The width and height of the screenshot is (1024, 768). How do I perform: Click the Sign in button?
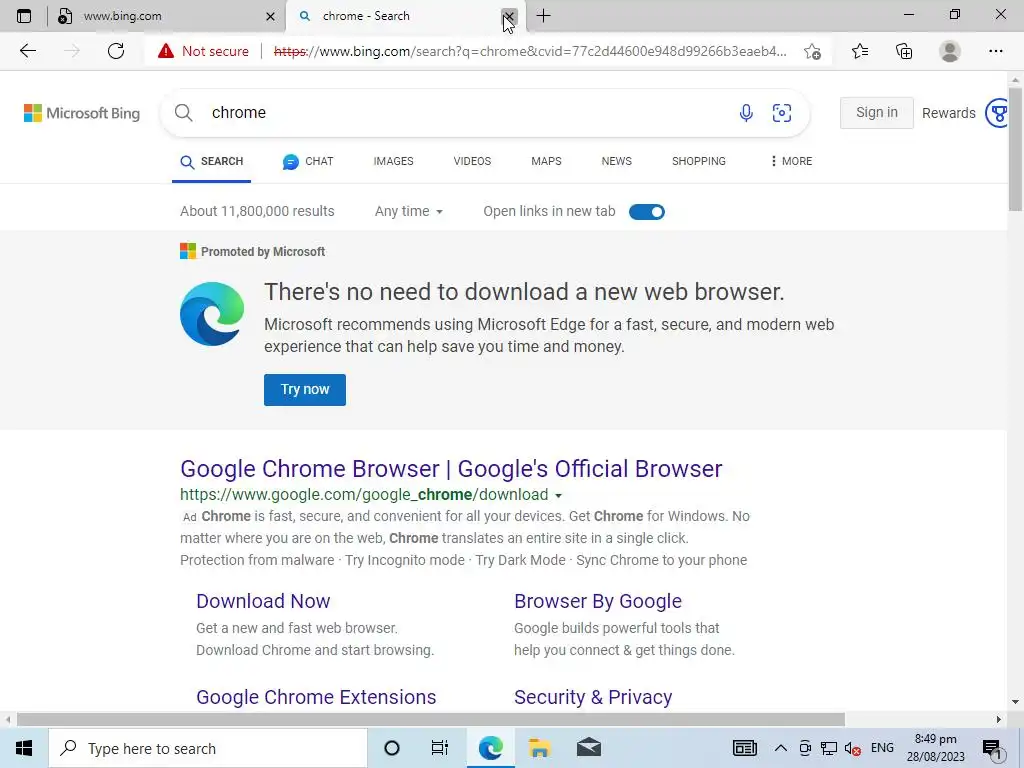click(876, 112)
